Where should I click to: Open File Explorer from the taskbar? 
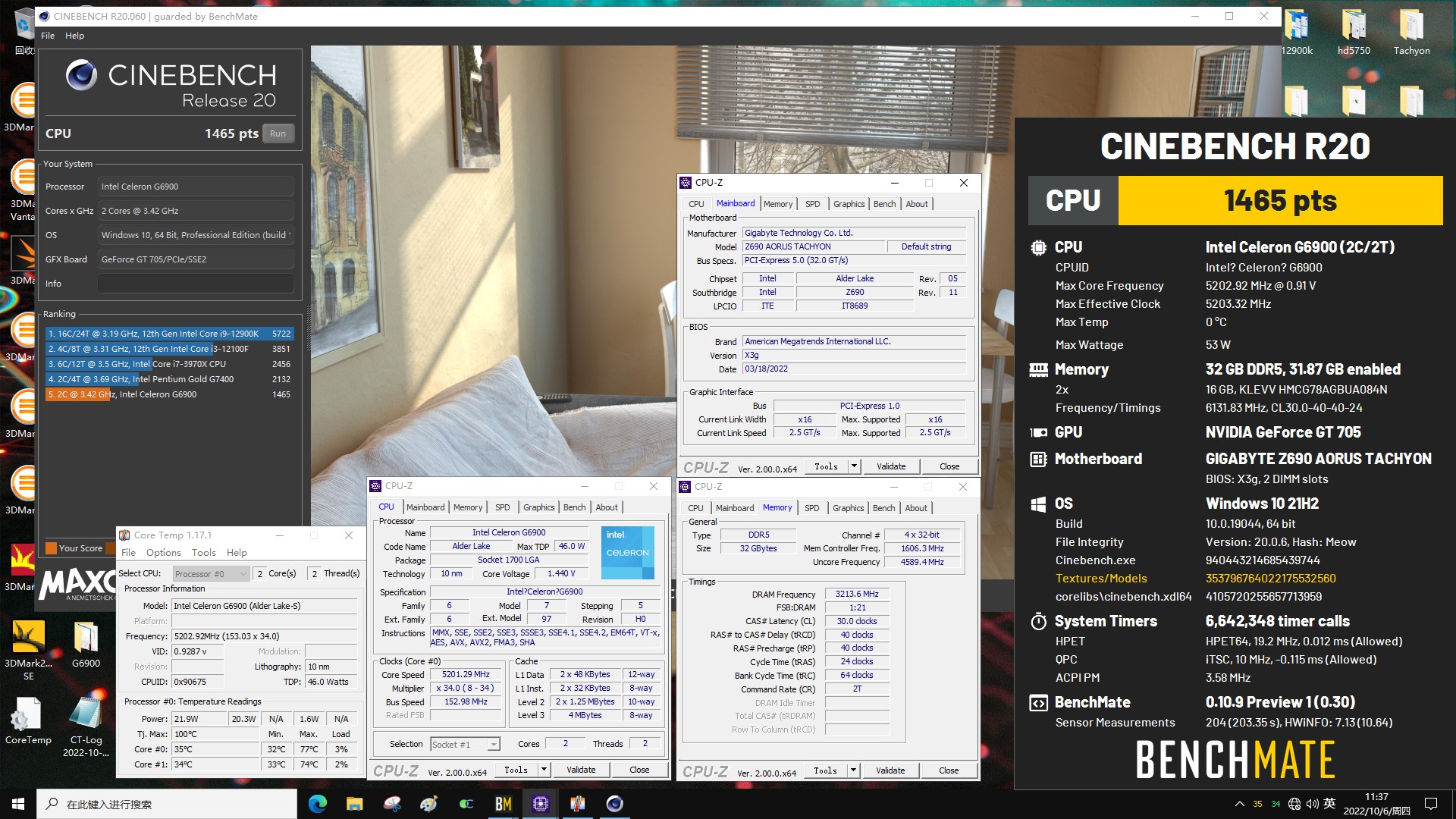[354, 804]
